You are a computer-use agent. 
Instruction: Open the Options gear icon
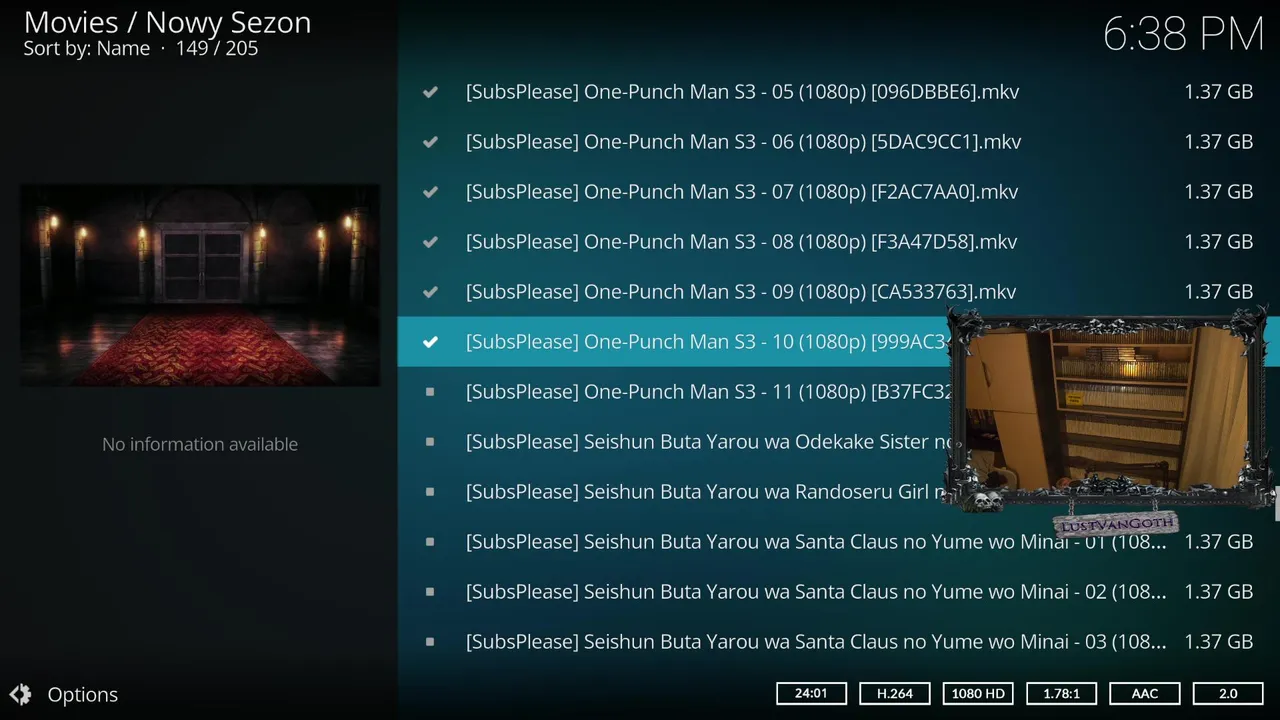coord(20,694)
